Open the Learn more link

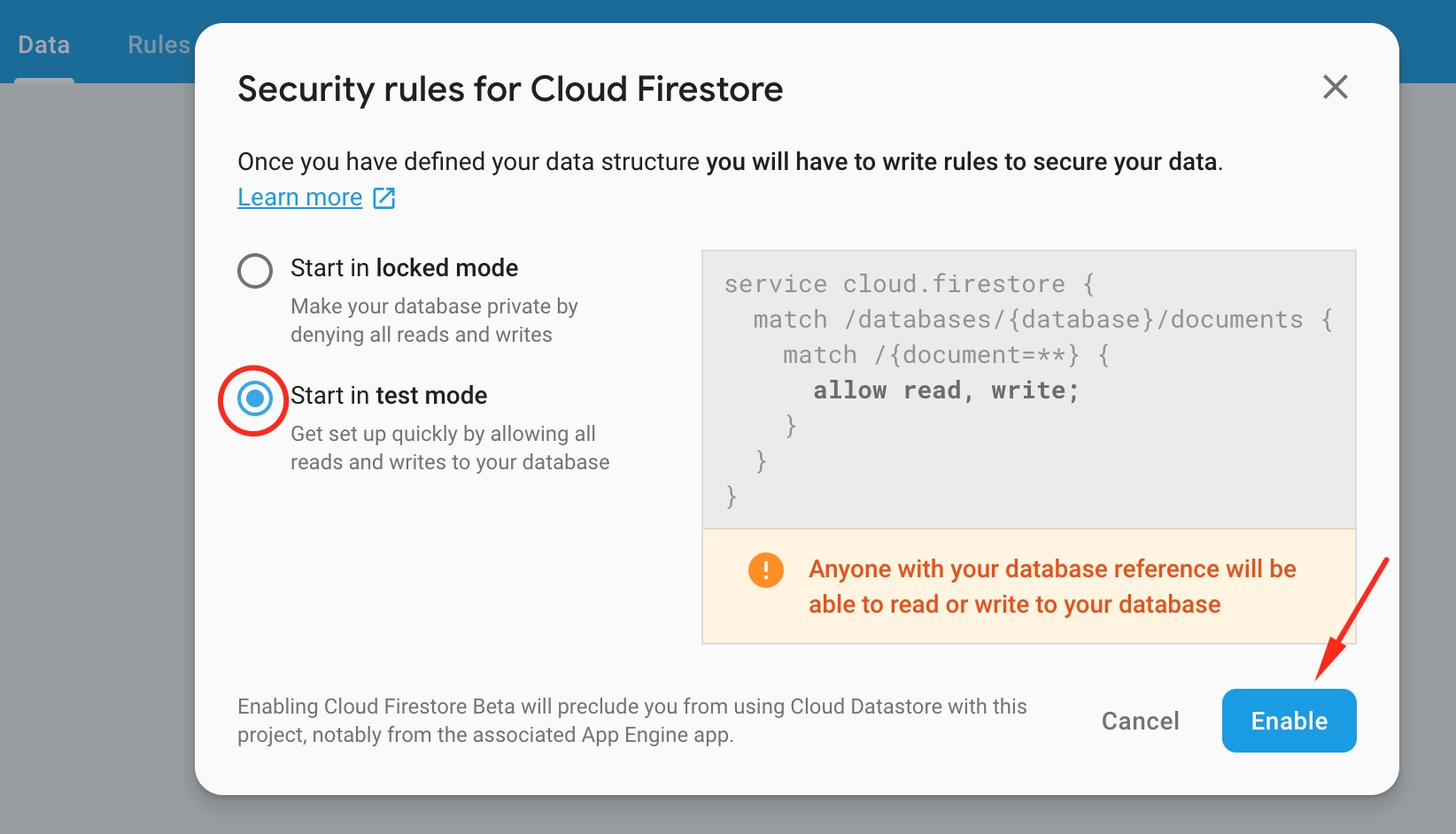pos(299,197)
